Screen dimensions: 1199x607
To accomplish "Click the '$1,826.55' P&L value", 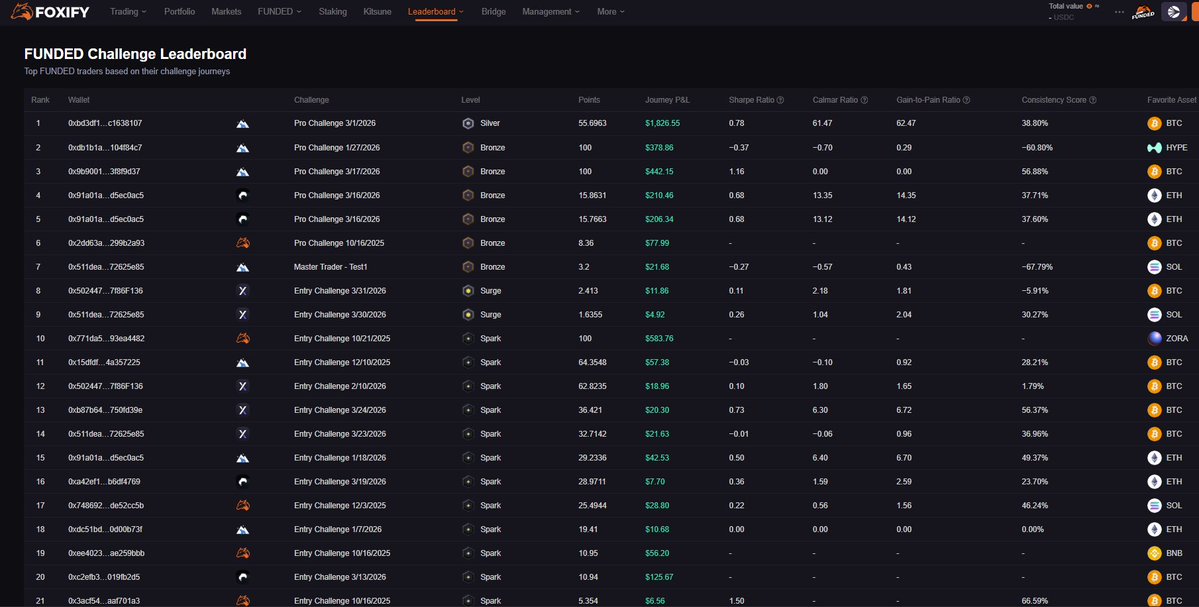I will click(x=662, y=123).
